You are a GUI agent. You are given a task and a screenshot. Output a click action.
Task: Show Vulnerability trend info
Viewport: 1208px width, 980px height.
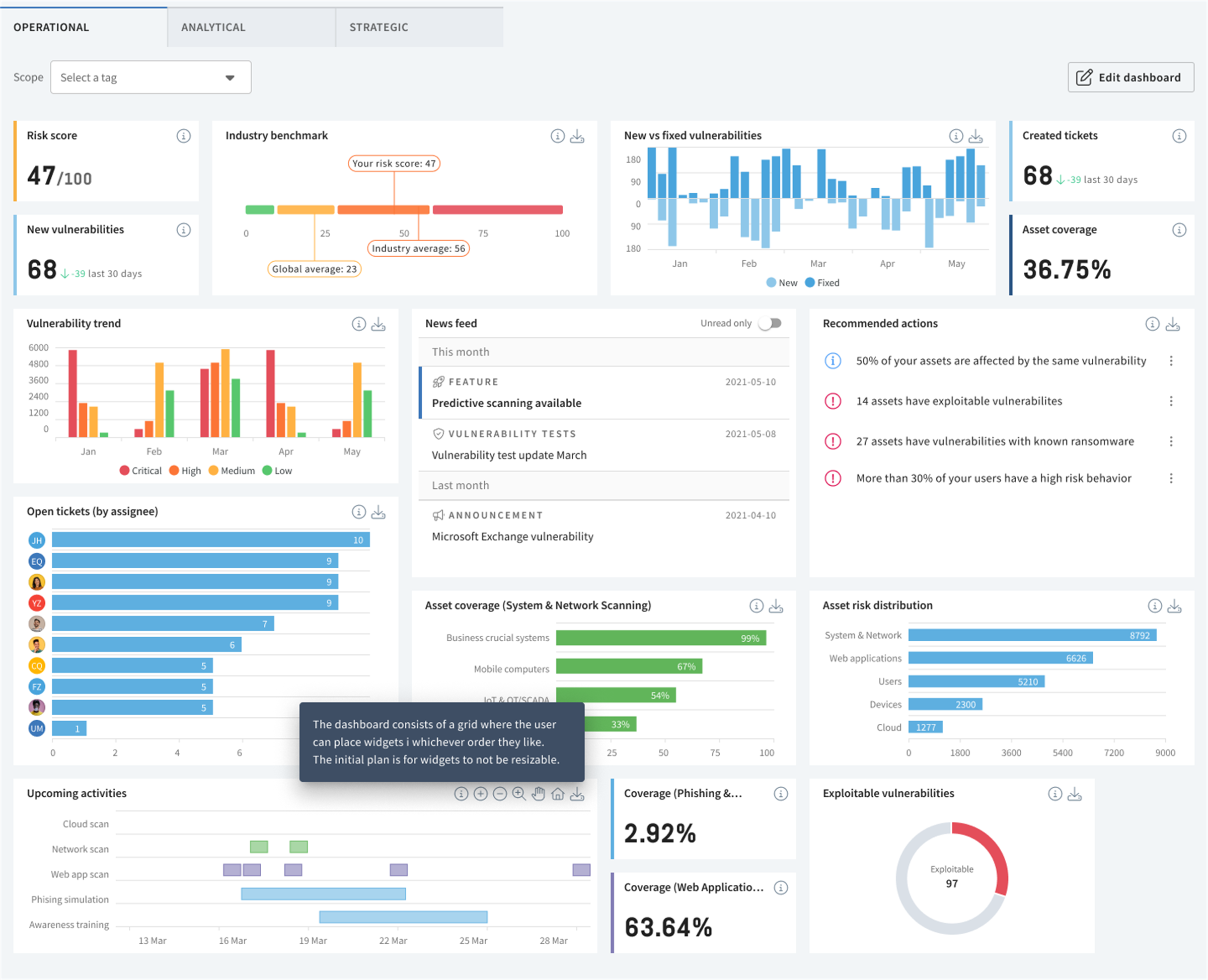[359, 324]
